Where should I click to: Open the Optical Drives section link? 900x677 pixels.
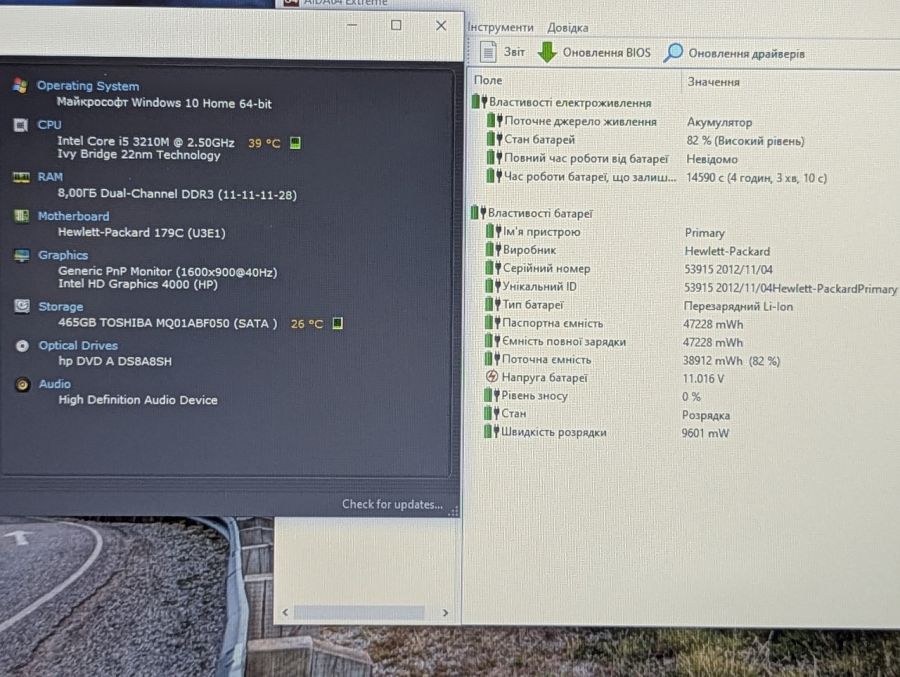78,346
